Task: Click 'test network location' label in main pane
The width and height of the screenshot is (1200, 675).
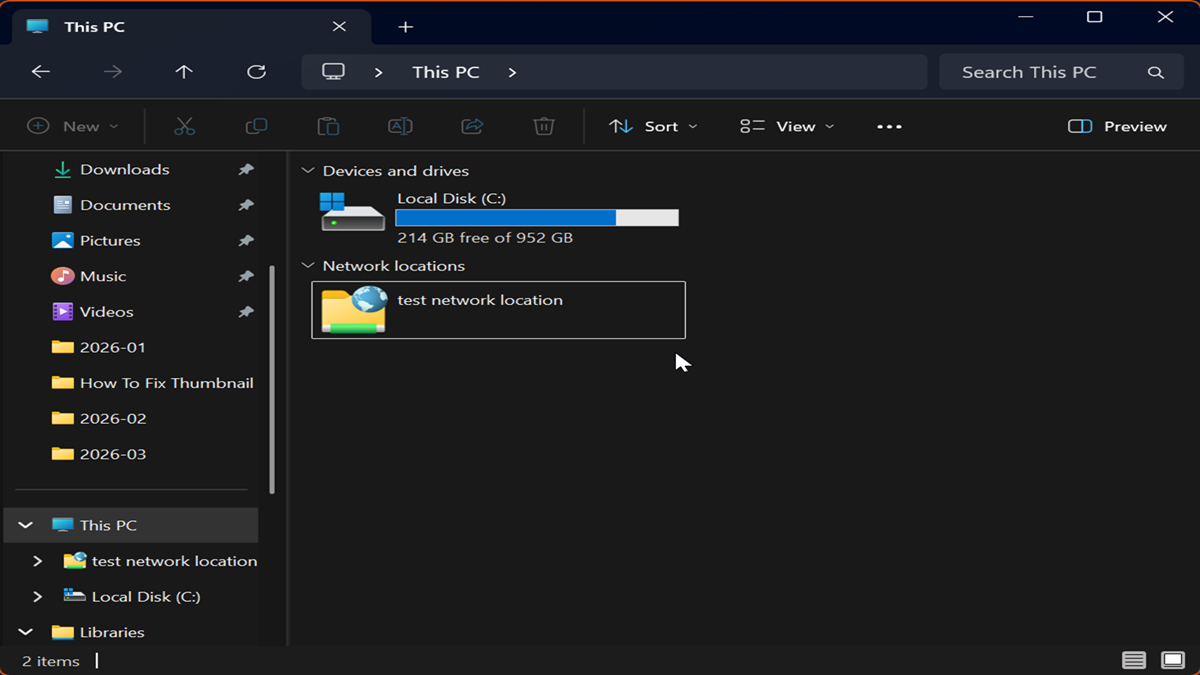Action: pyautogui.click(x=480, y=300)
